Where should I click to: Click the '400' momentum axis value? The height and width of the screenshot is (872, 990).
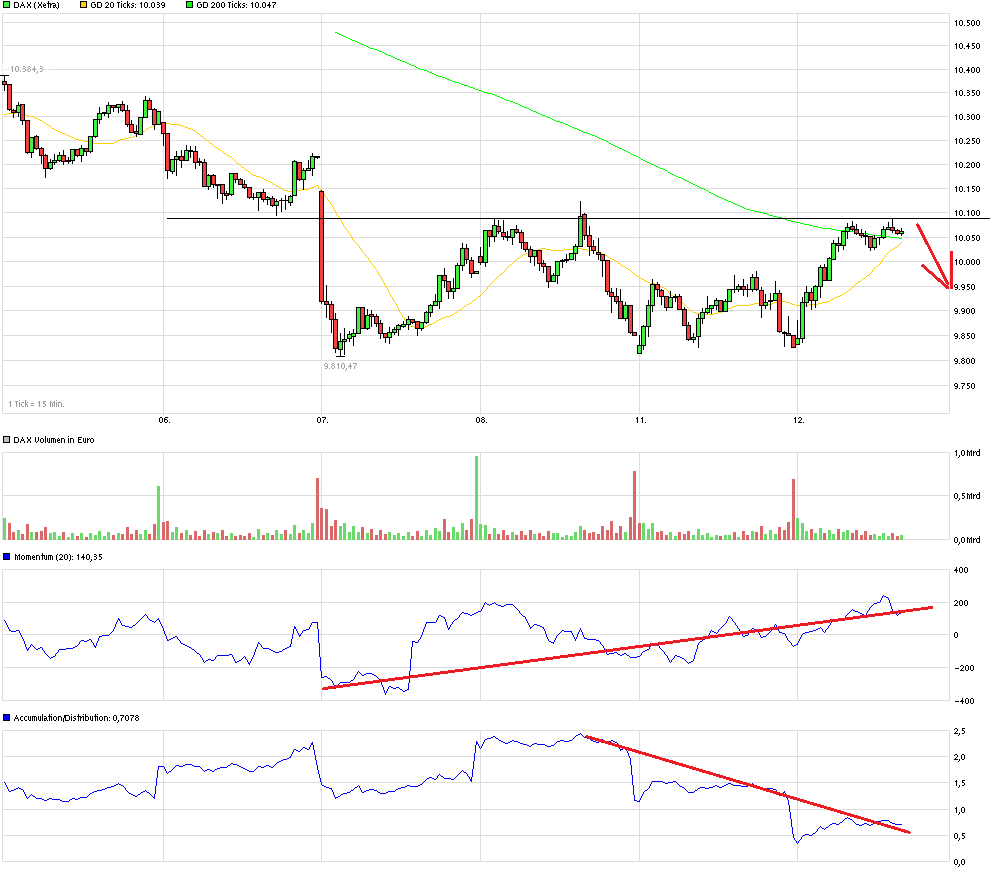tap(961, 570)
